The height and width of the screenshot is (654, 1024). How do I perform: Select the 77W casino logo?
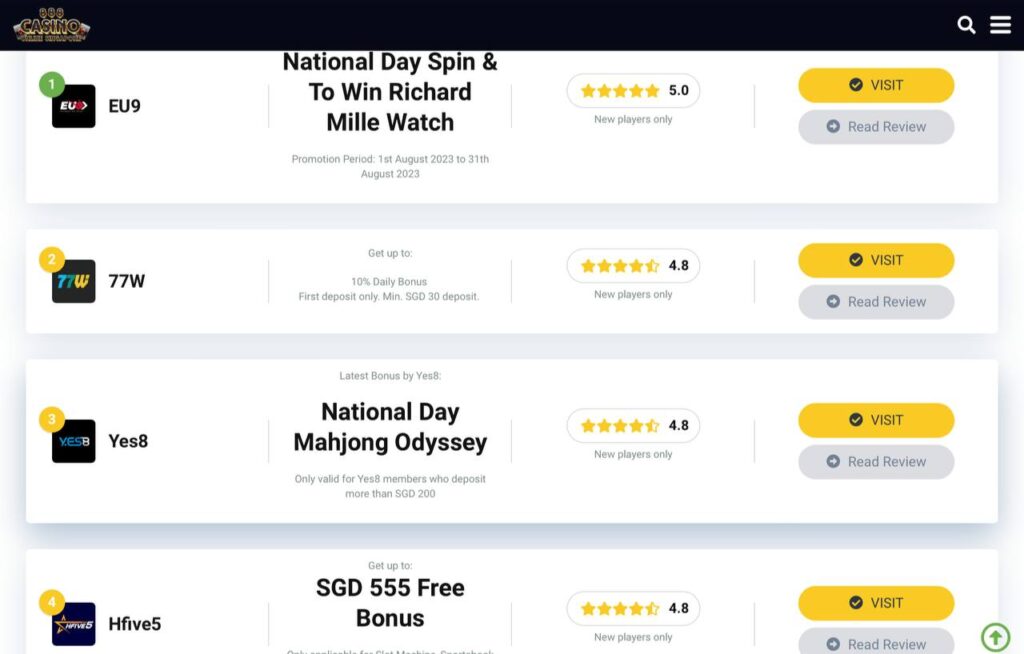pyautogui.click(x=71, y=280)
